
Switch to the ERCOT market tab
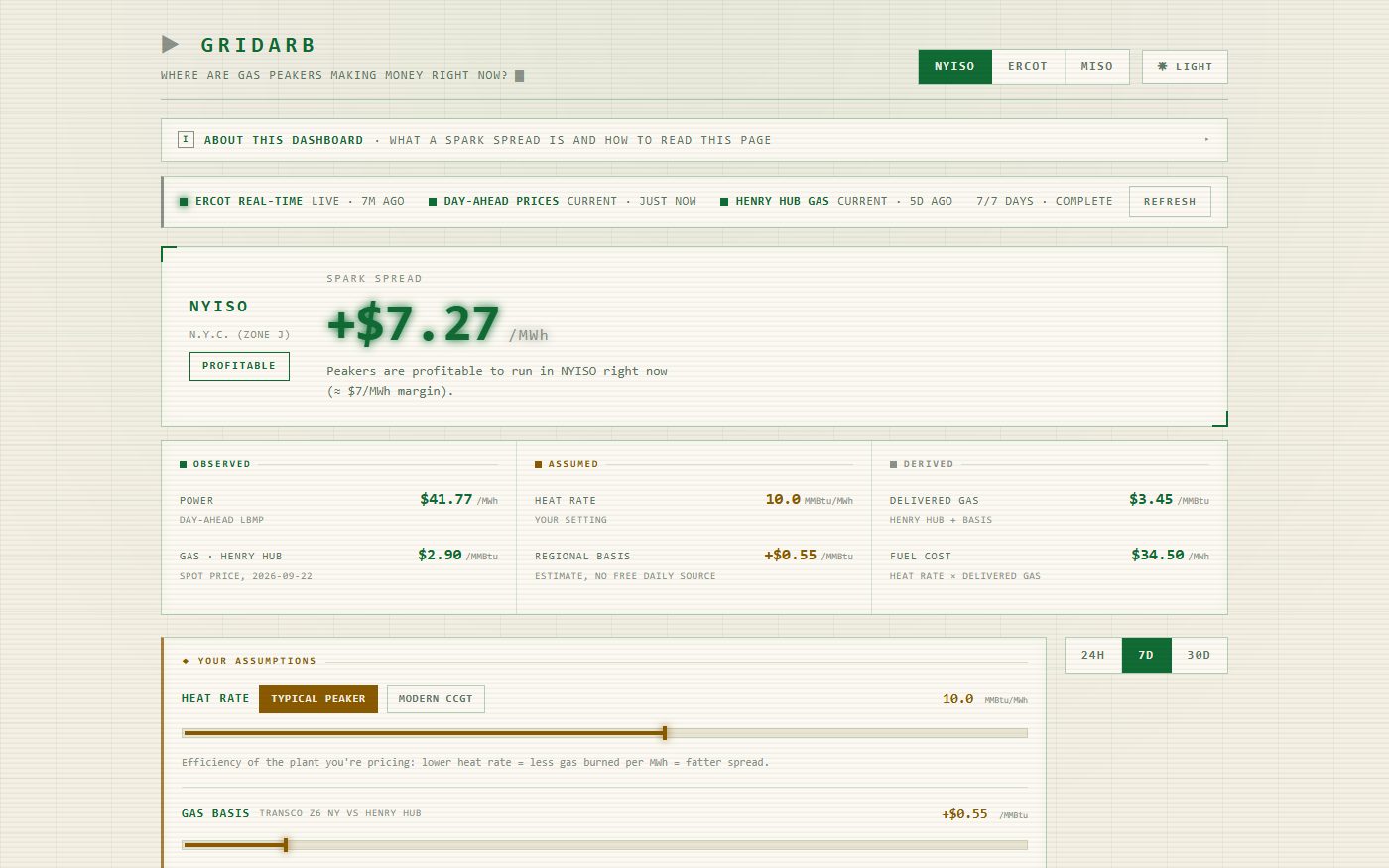pyautogui.click(x=1028, y=66)
